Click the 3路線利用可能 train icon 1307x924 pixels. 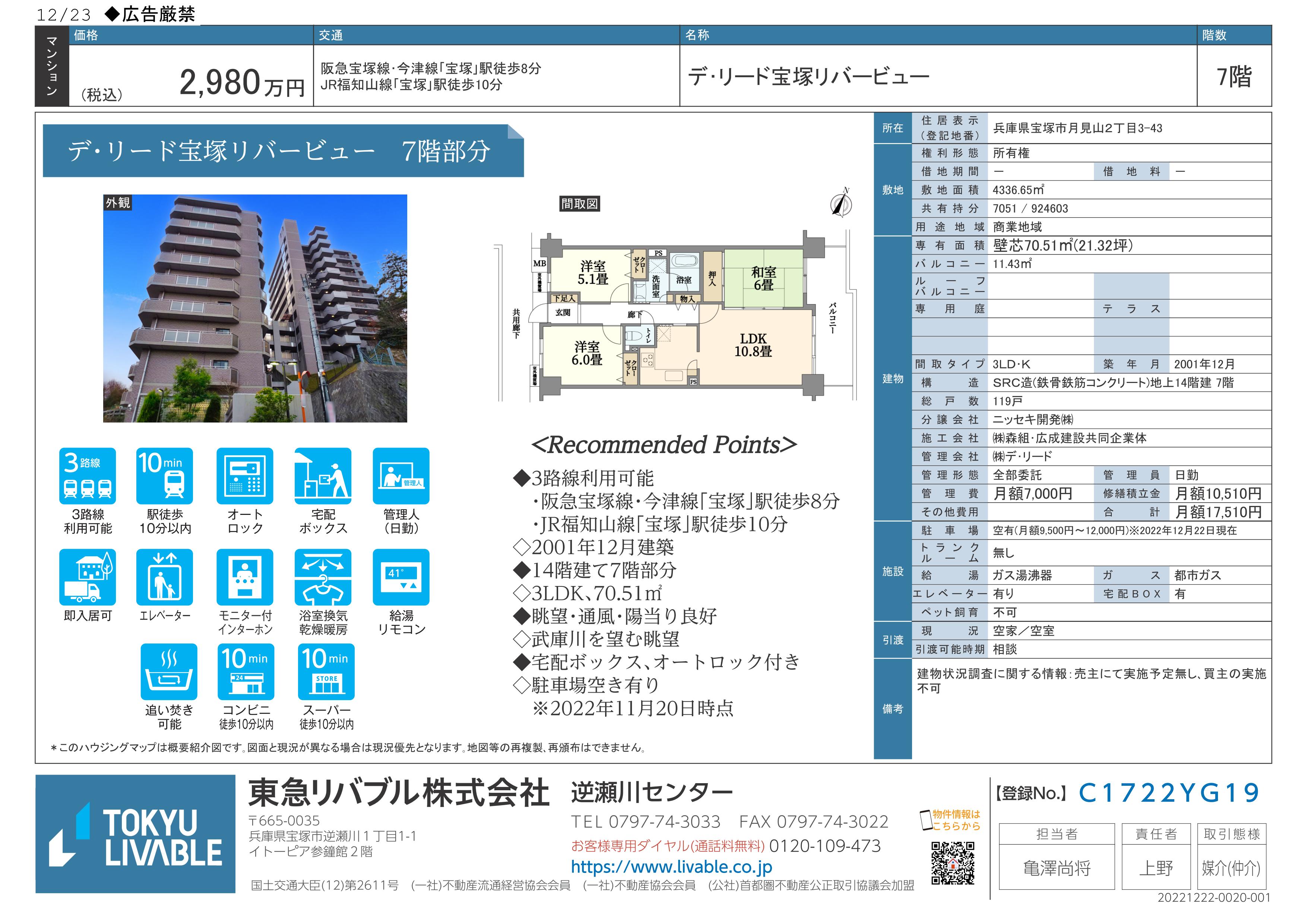(87, 475)
